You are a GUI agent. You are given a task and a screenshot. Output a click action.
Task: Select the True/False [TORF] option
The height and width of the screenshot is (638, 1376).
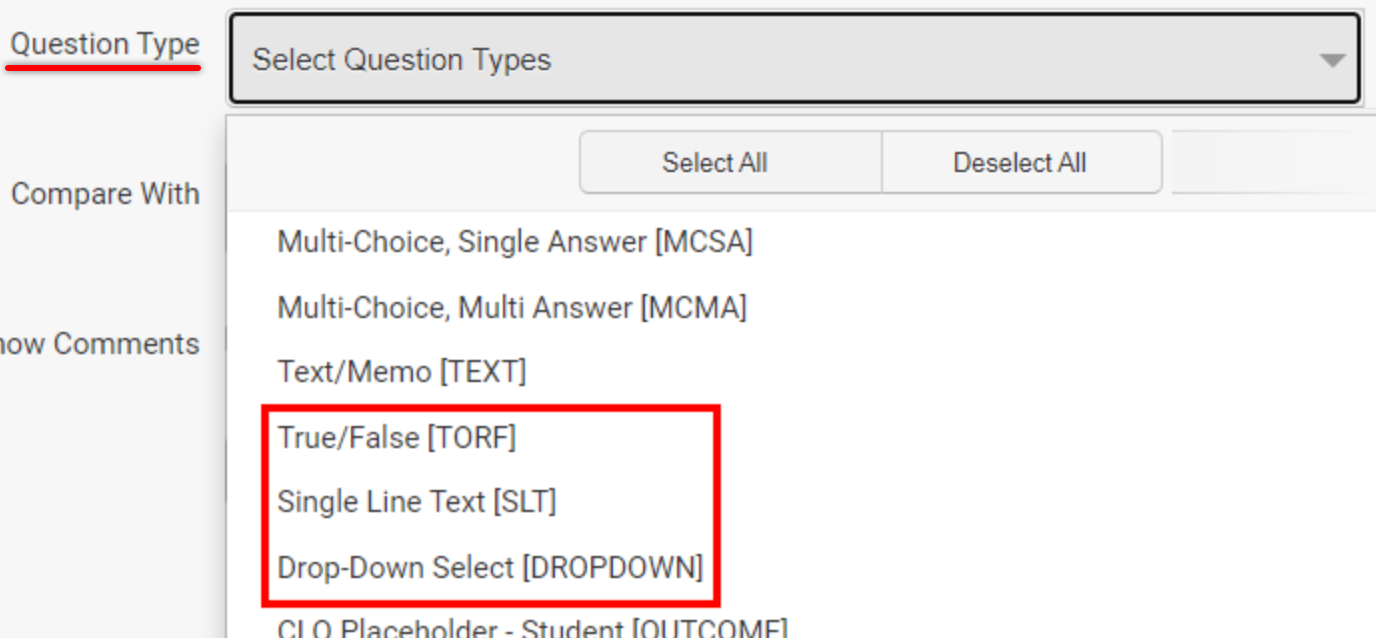(396, 437)
